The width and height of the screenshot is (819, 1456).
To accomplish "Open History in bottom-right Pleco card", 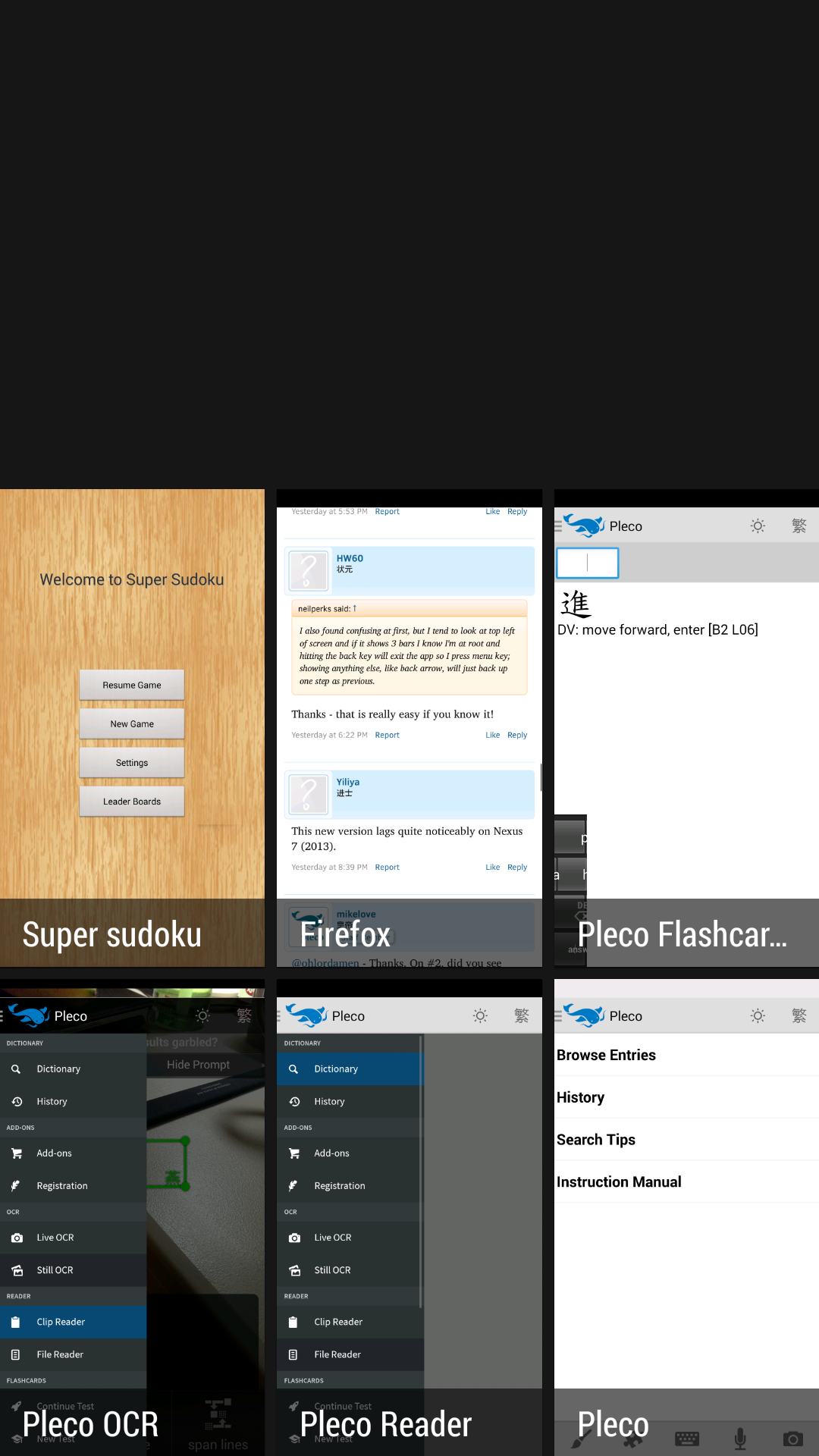I will pyautogui.click(x=686, y=1097).
